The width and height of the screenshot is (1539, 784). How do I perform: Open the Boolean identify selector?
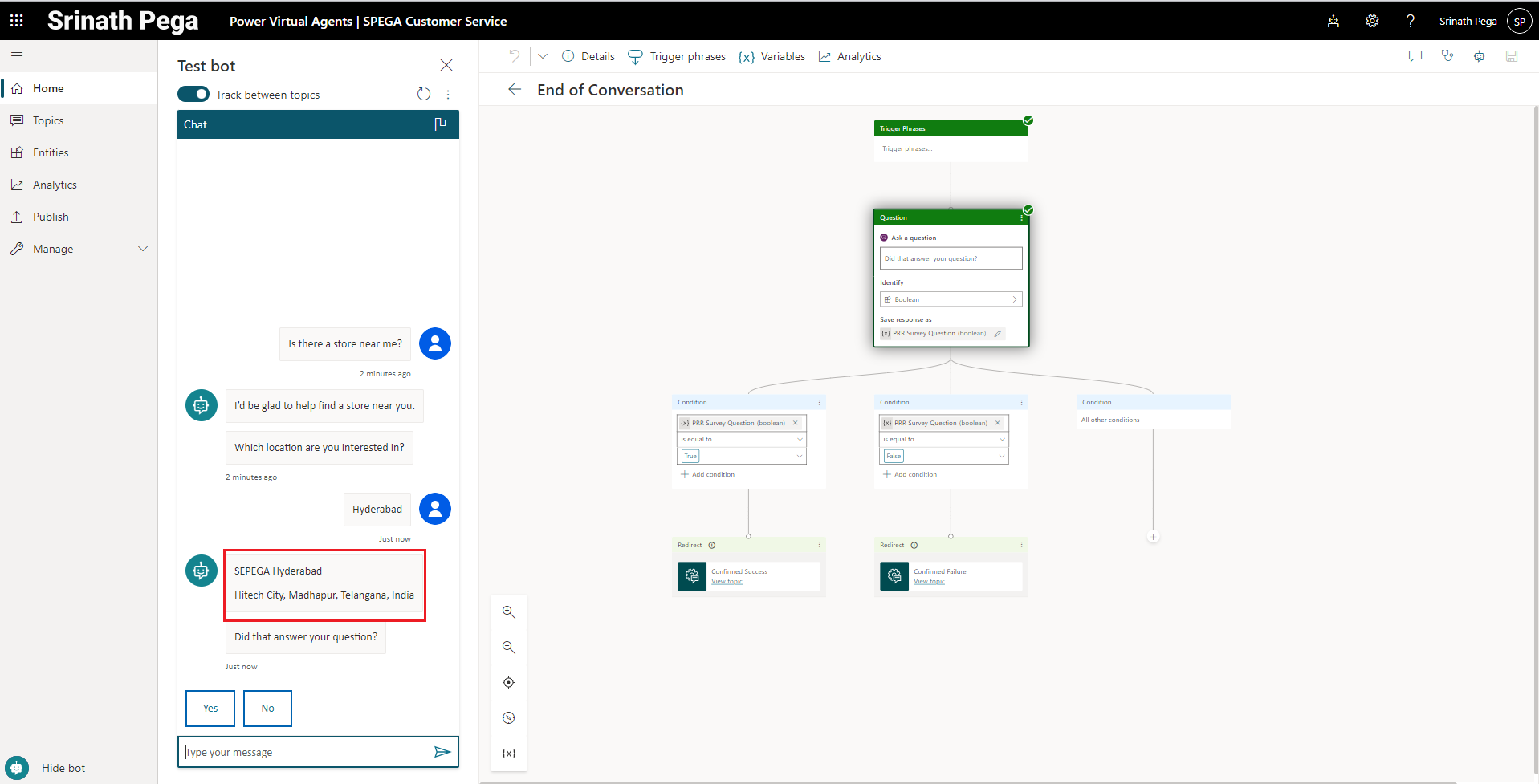click(951, 299)
